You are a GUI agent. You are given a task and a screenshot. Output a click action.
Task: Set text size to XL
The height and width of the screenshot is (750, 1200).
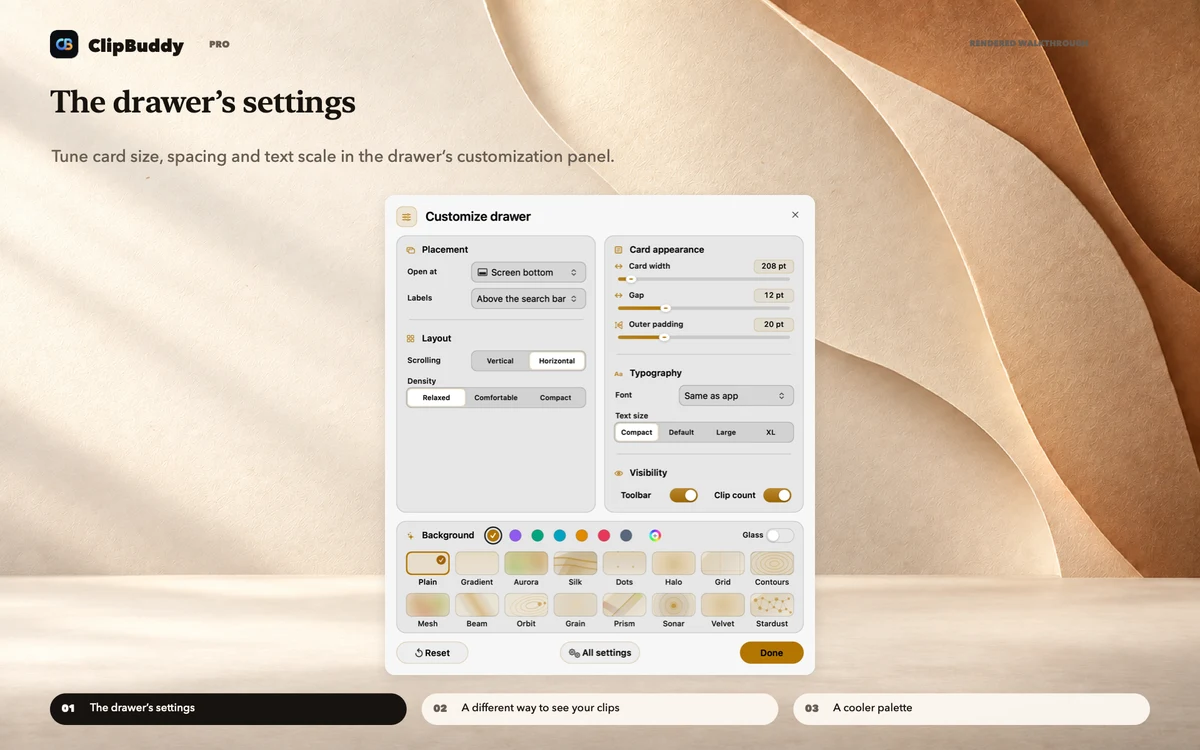[x=771, y=433]
